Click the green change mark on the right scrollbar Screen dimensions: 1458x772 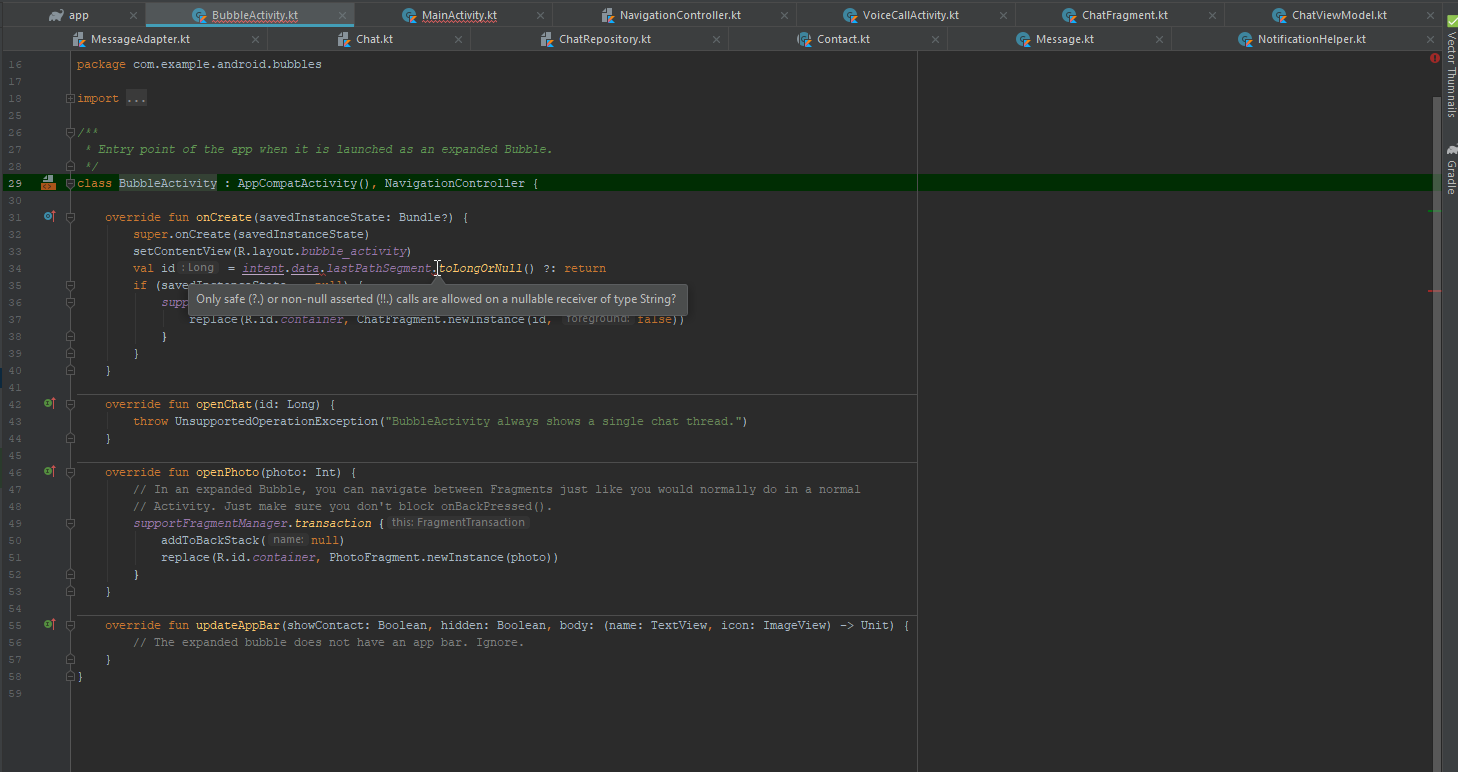pos(1435,211)
